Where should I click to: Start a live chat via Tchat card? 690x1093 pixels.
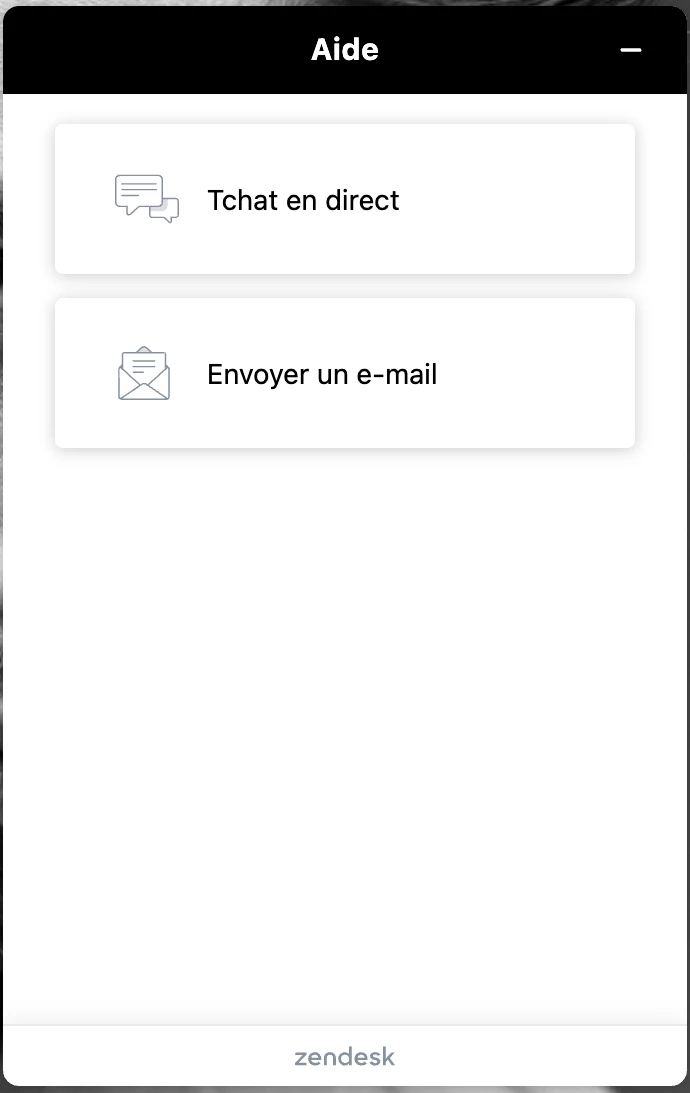click(x=345, y=199)
